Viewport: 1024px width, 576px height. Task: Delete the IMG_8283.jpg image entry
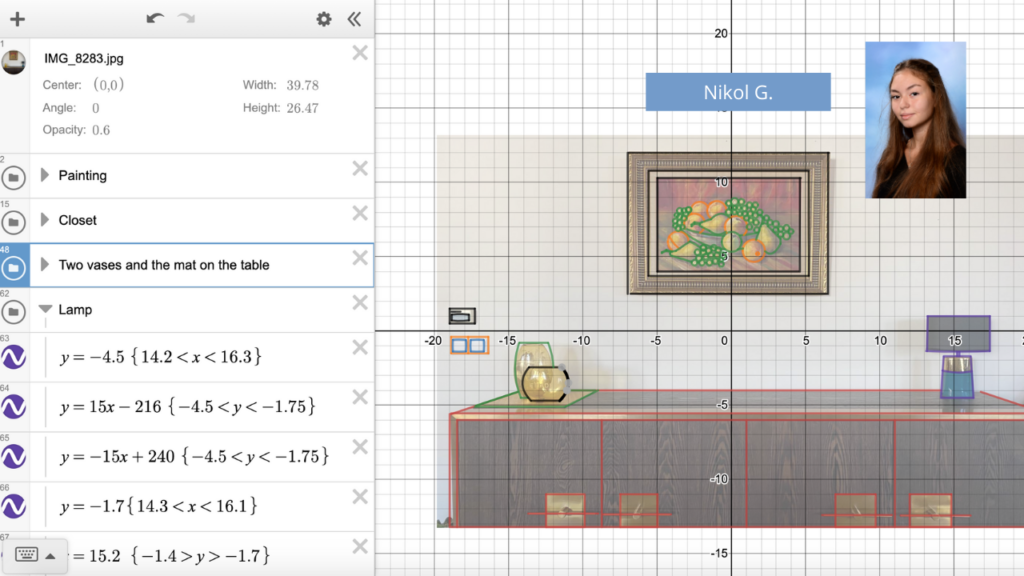[x=360, y=53]
